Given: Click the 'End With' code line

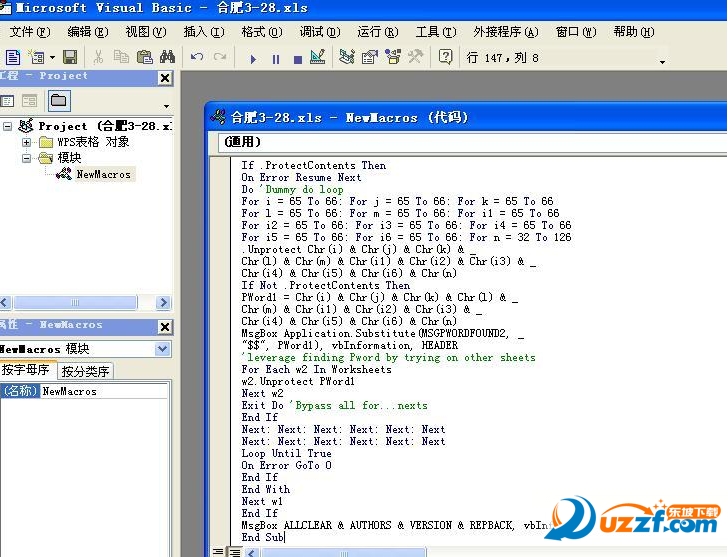Looking at the screenshot, I should [x=266, y=489].
